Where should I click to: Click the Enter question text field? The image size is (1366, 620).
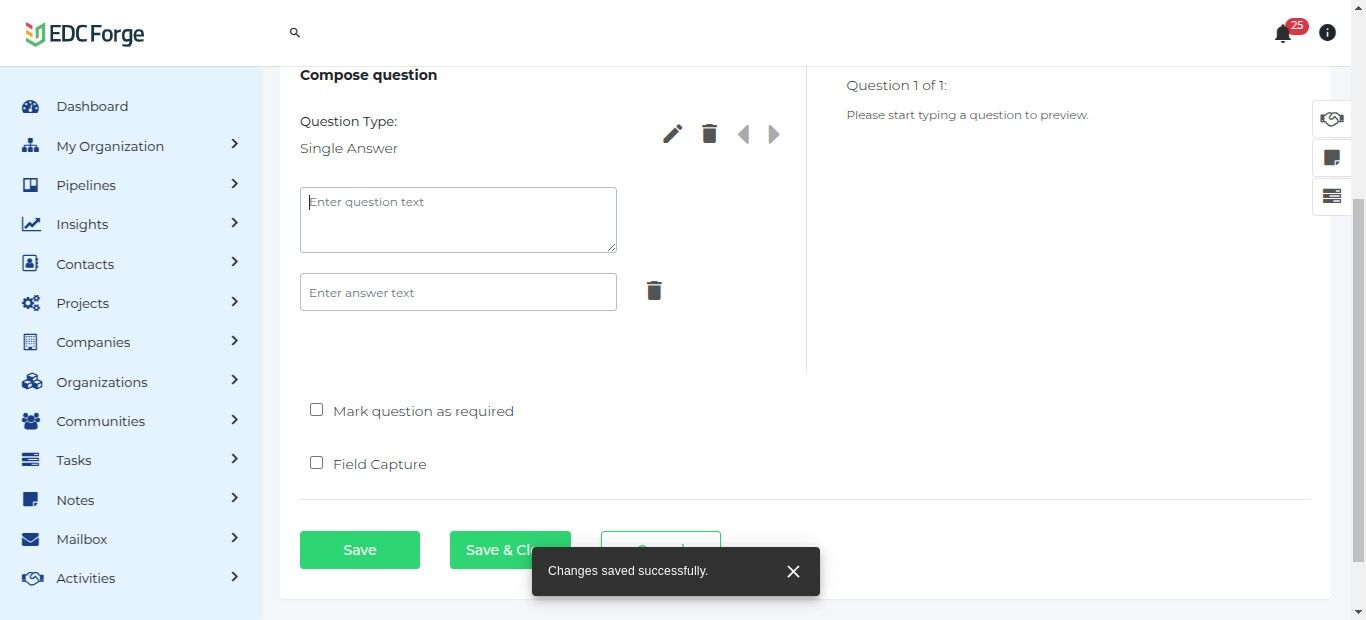pyautogui.click(x=458, y=220)
